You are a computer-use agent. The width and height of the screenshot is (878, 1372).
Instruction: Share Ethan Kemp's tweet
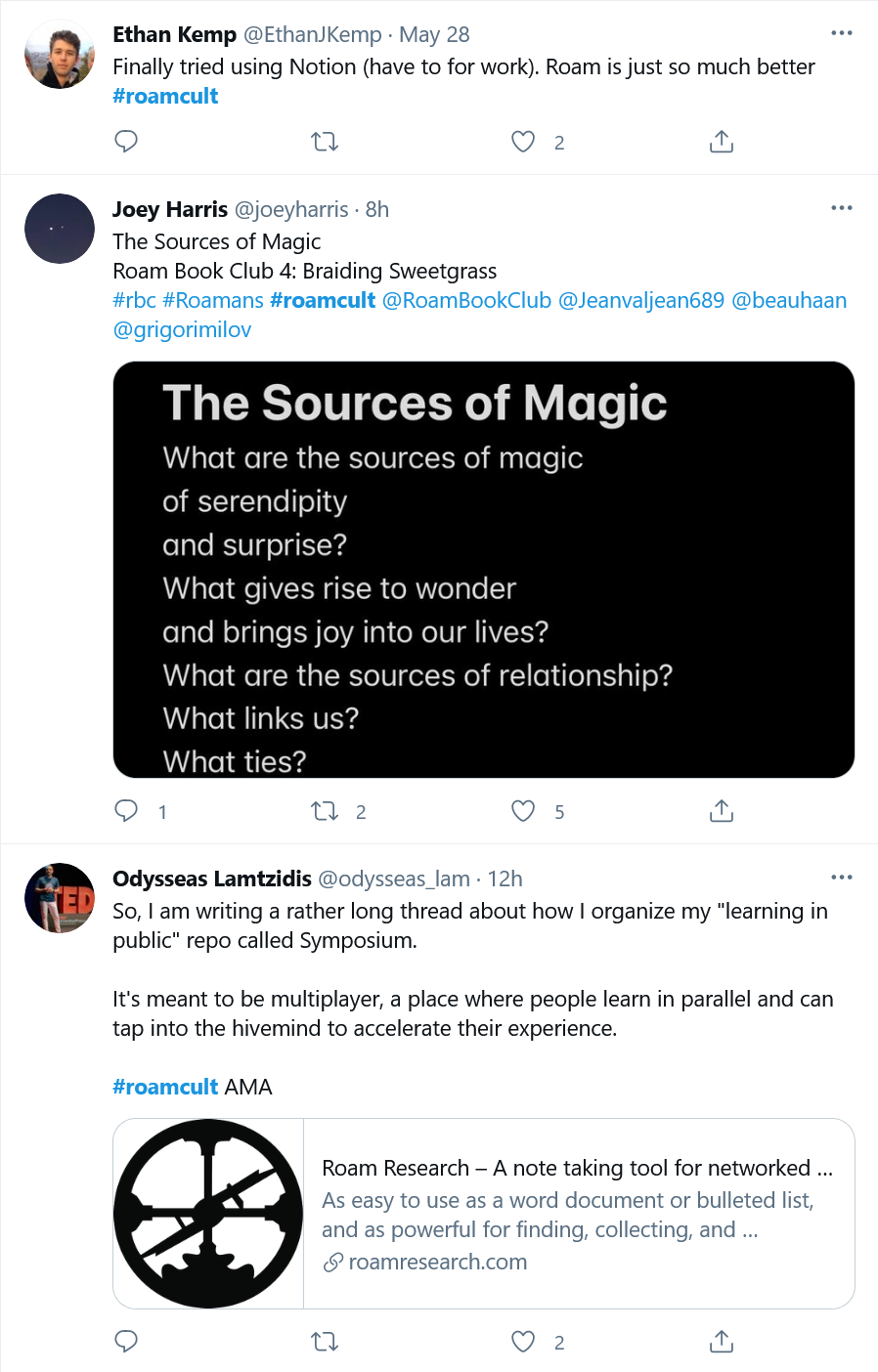click(x=721, y=142)
